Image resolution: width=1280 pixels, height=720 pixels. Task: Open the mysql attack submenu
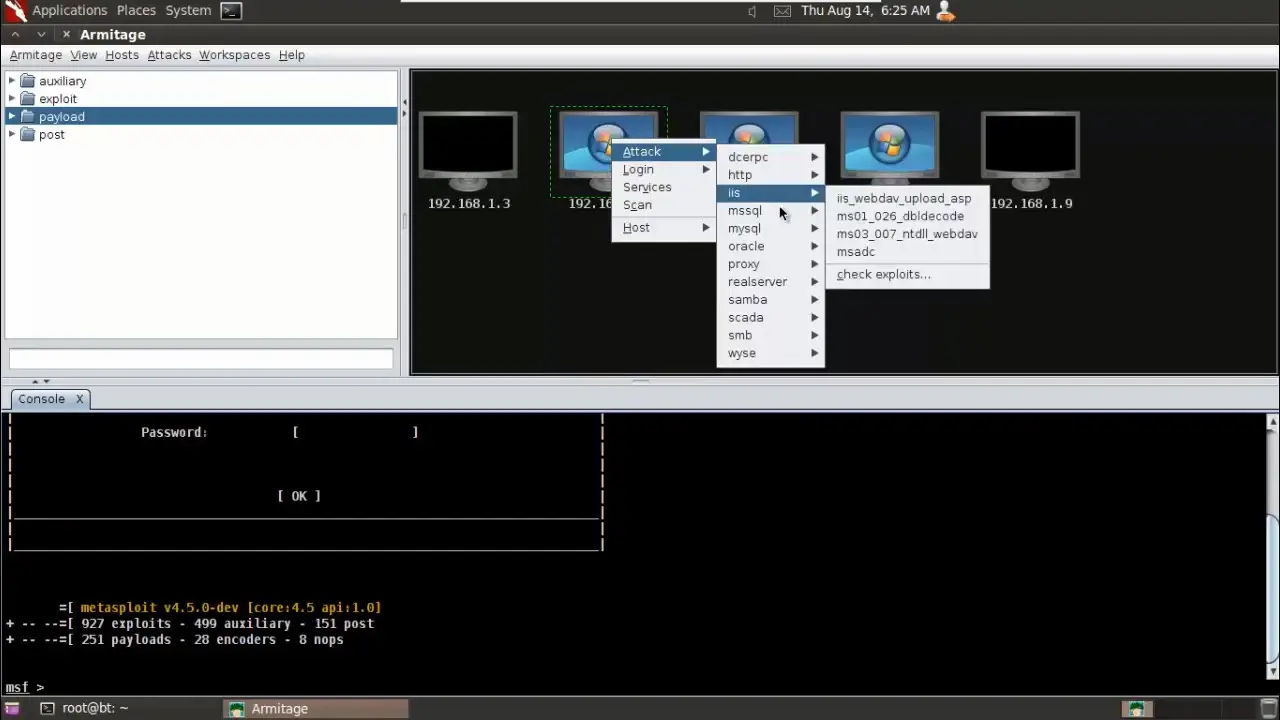tap(771, 229)
